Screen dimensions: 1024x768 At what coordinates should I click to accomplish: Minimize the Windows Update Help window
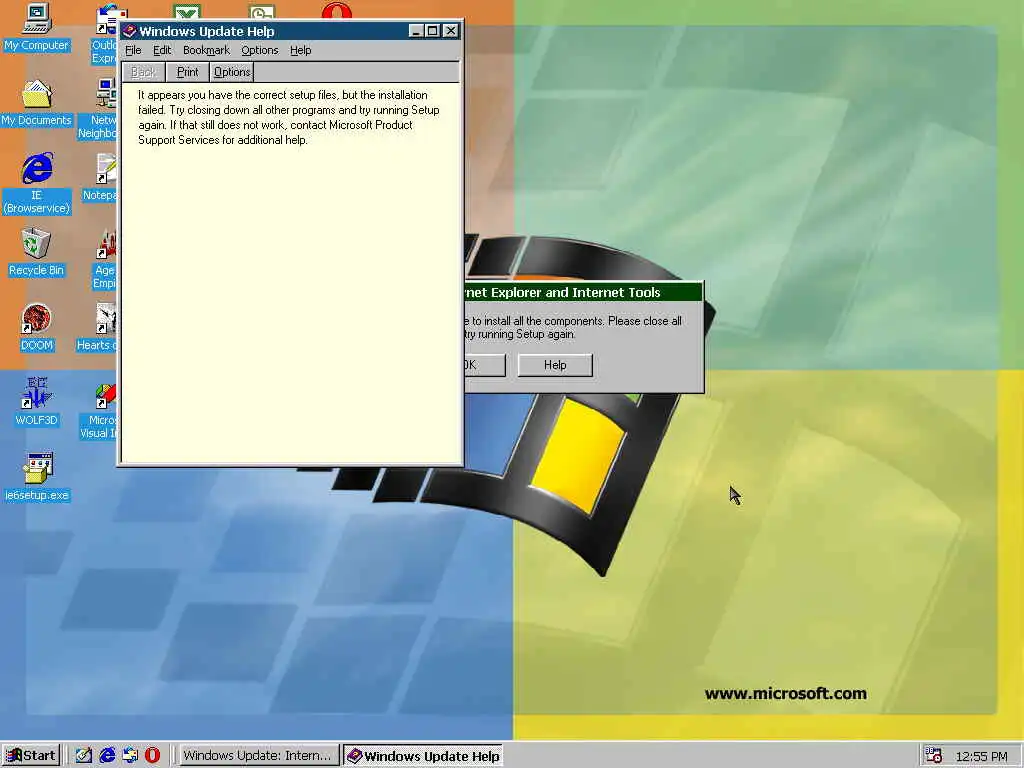416,31
